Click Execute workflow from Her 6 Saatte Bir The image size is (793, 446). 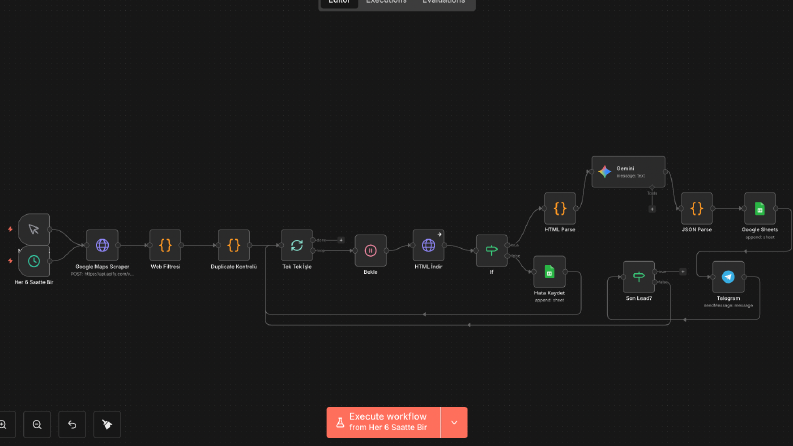point(383,422)
